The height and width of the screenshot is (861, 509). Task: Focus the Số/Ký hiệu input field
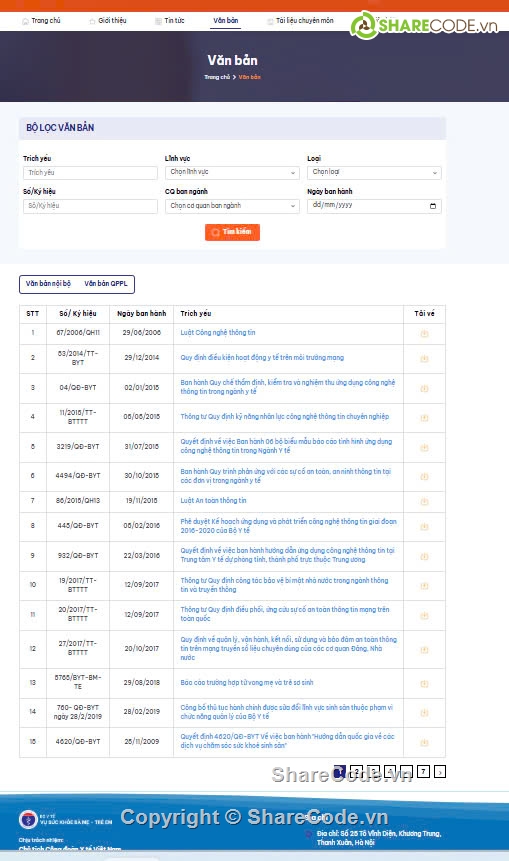point(90,206)
